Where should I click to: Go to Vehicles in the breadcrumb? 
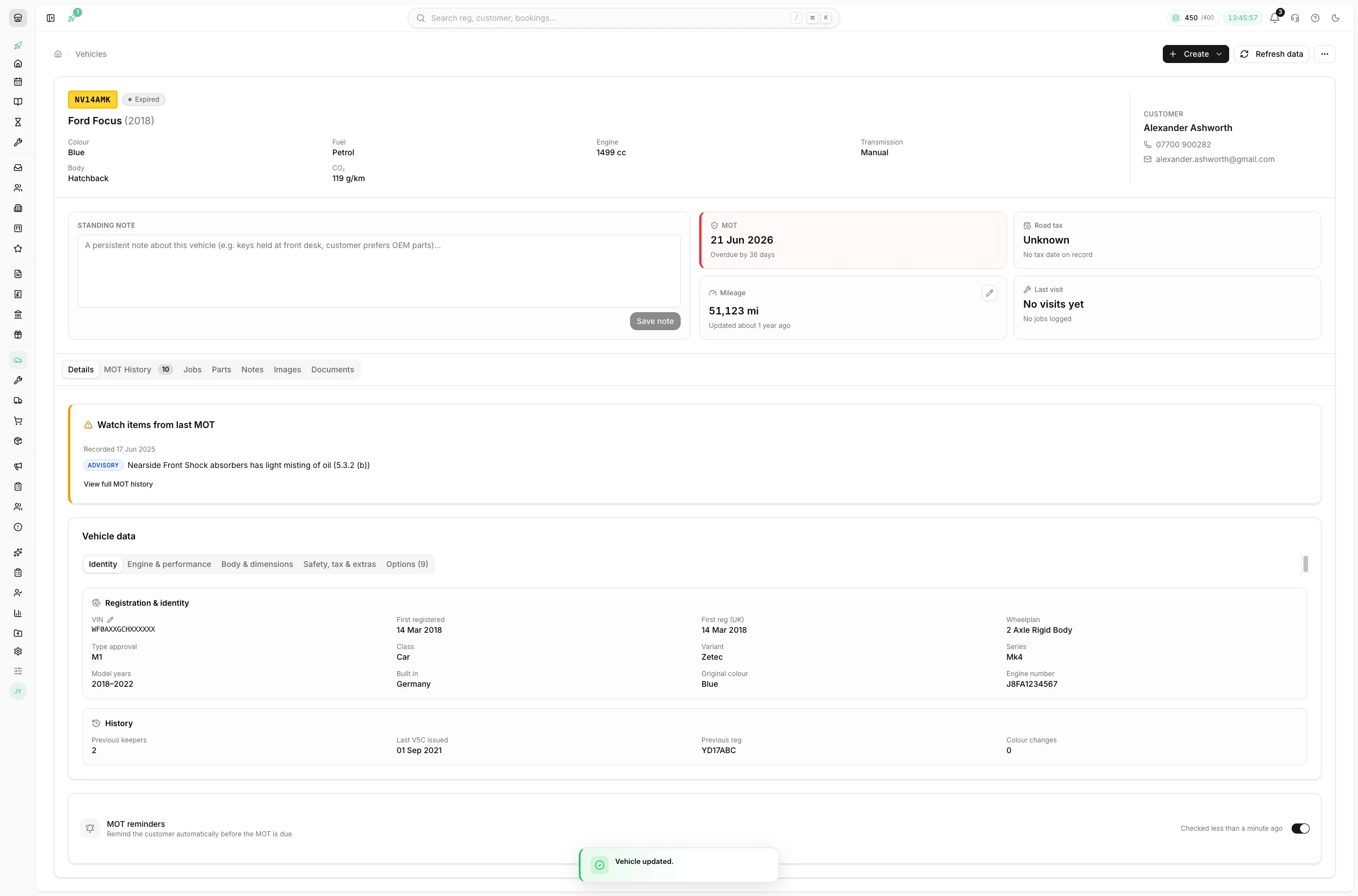[x=91, y=53]
